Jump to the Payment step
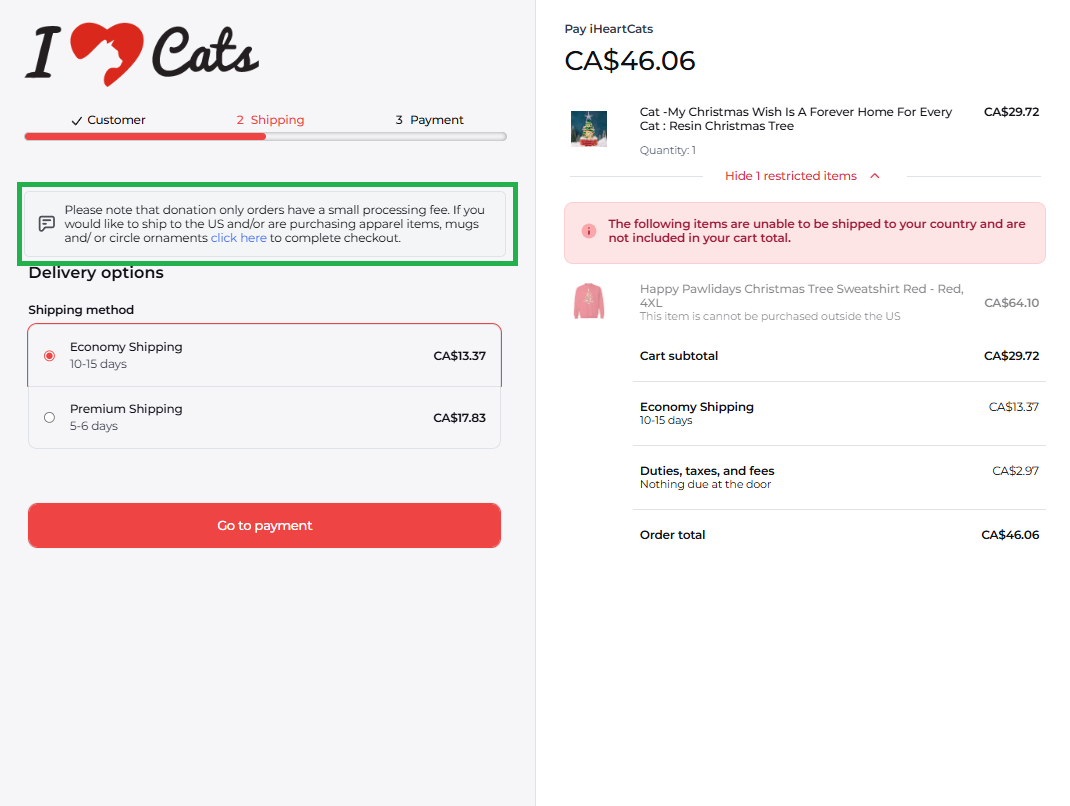The image size is (1070, 806). click(x=429, y=120)
